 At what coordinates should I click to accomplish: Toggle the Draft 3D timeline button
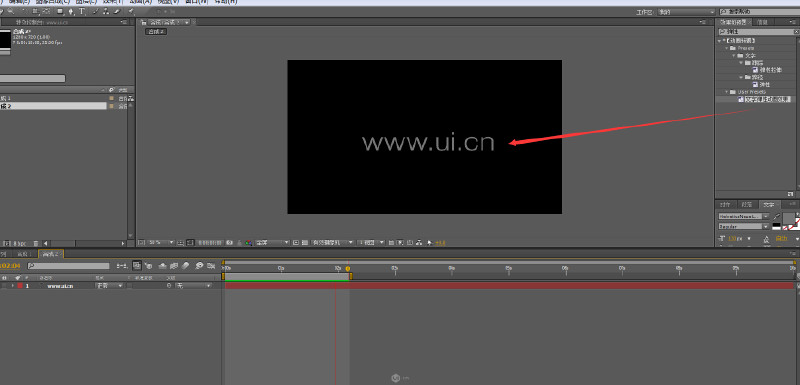[148, 266]
